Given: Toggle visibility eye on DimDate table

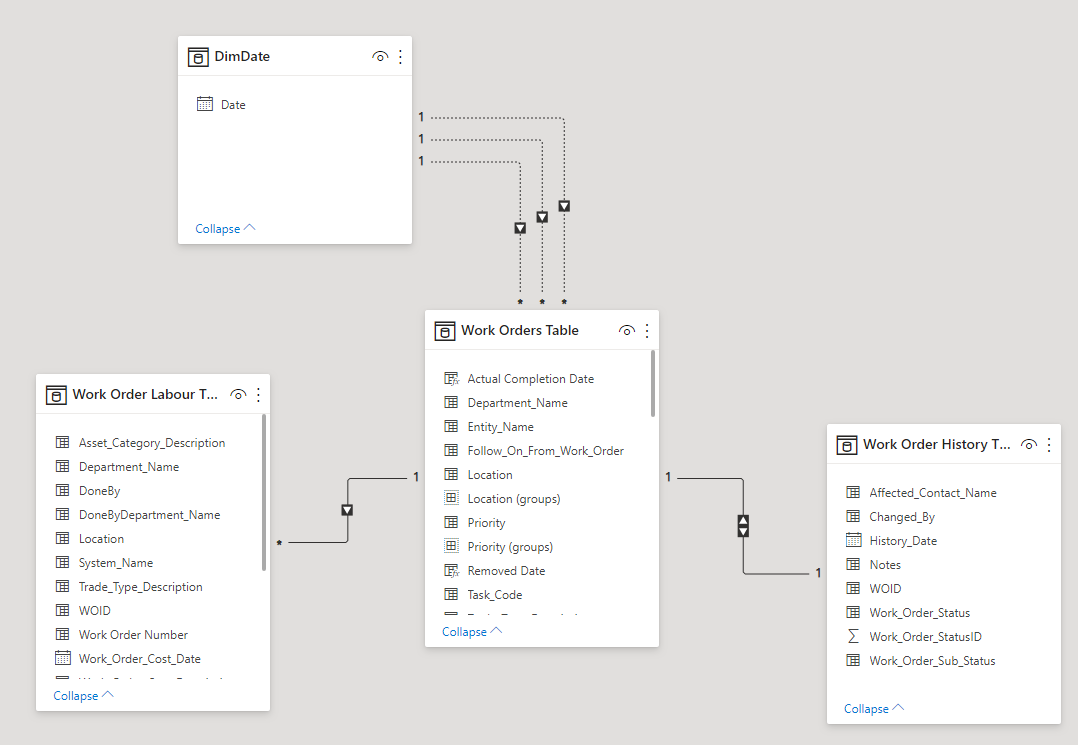Looking at the screenshot, I should 380,56.
